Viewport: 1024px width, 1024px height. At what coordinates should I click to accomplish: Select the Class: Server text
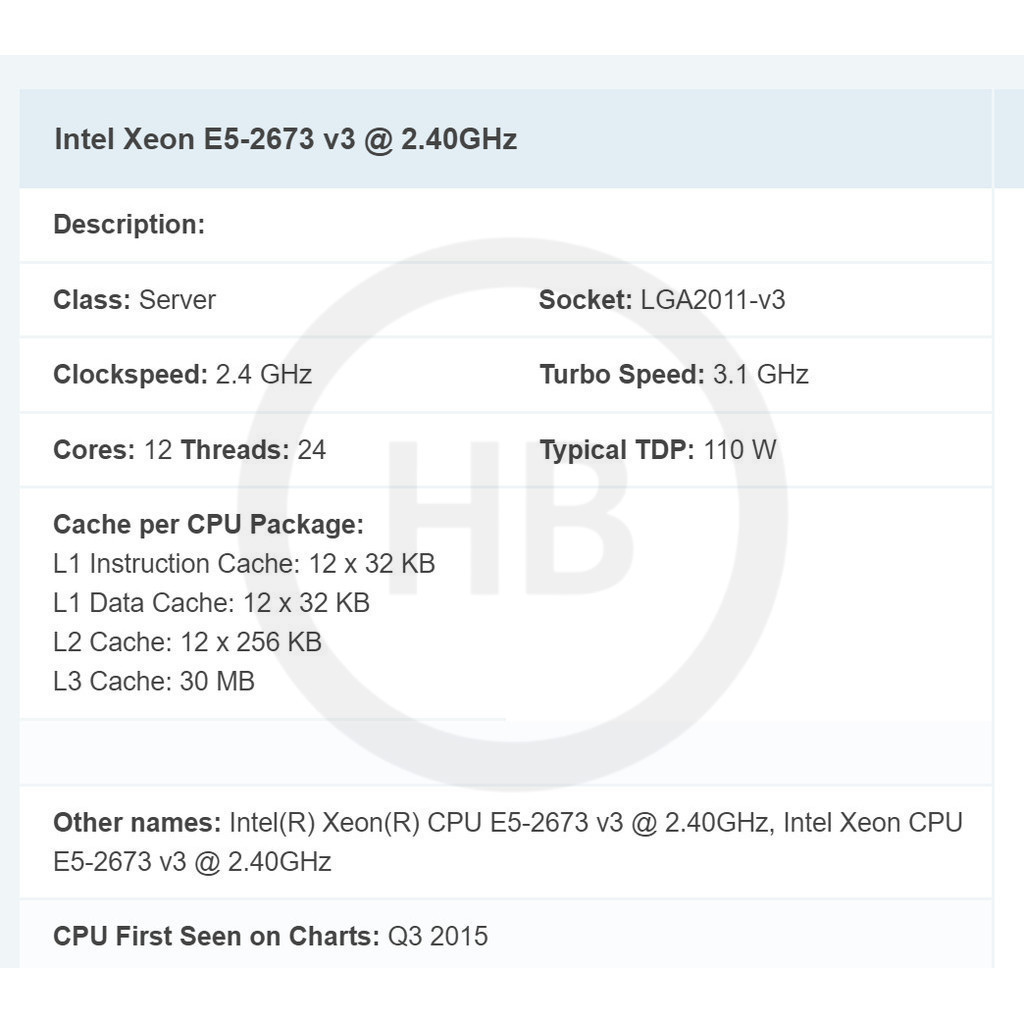[x=134, y=300]
